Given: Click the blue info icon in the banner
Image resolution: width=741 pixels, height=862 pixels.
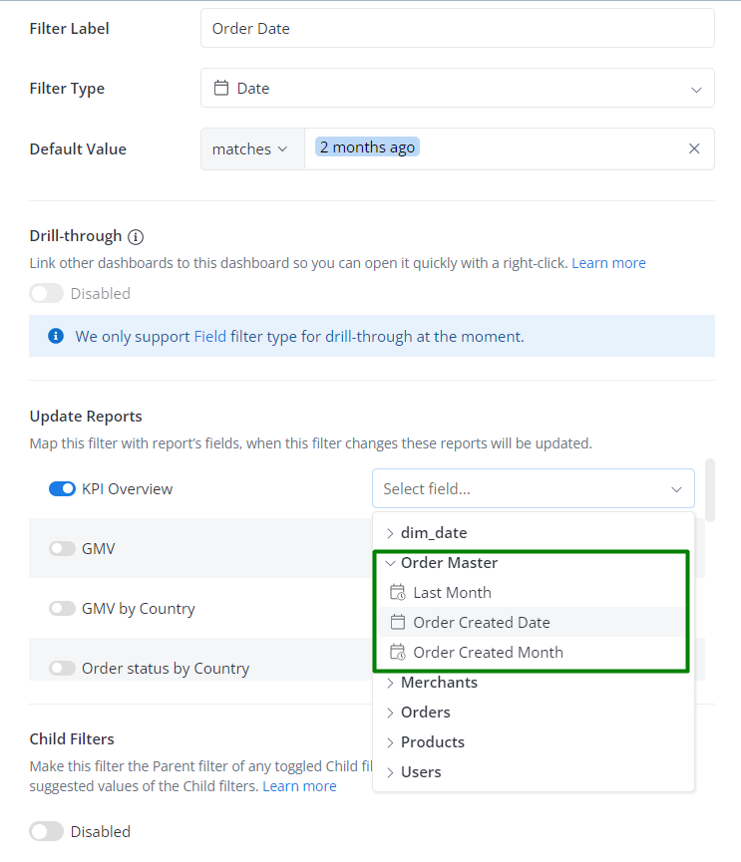Looking at the screenshot, I should (56, 336).
